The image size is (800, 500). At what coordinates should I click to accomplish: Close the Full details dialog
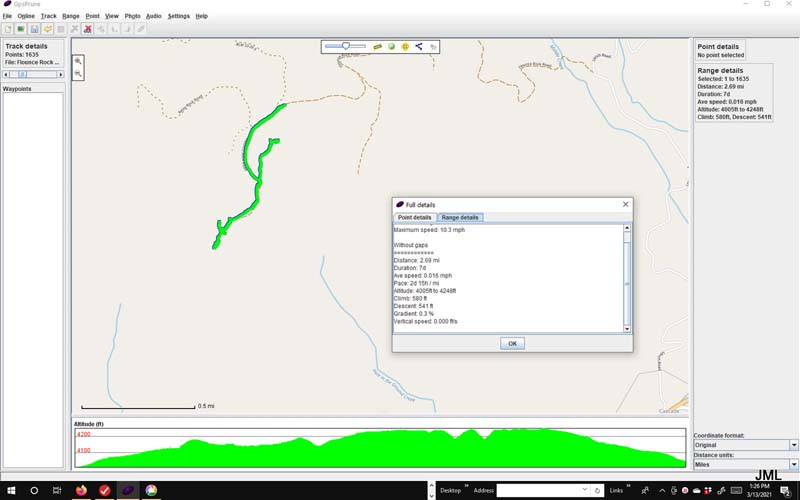626,204
